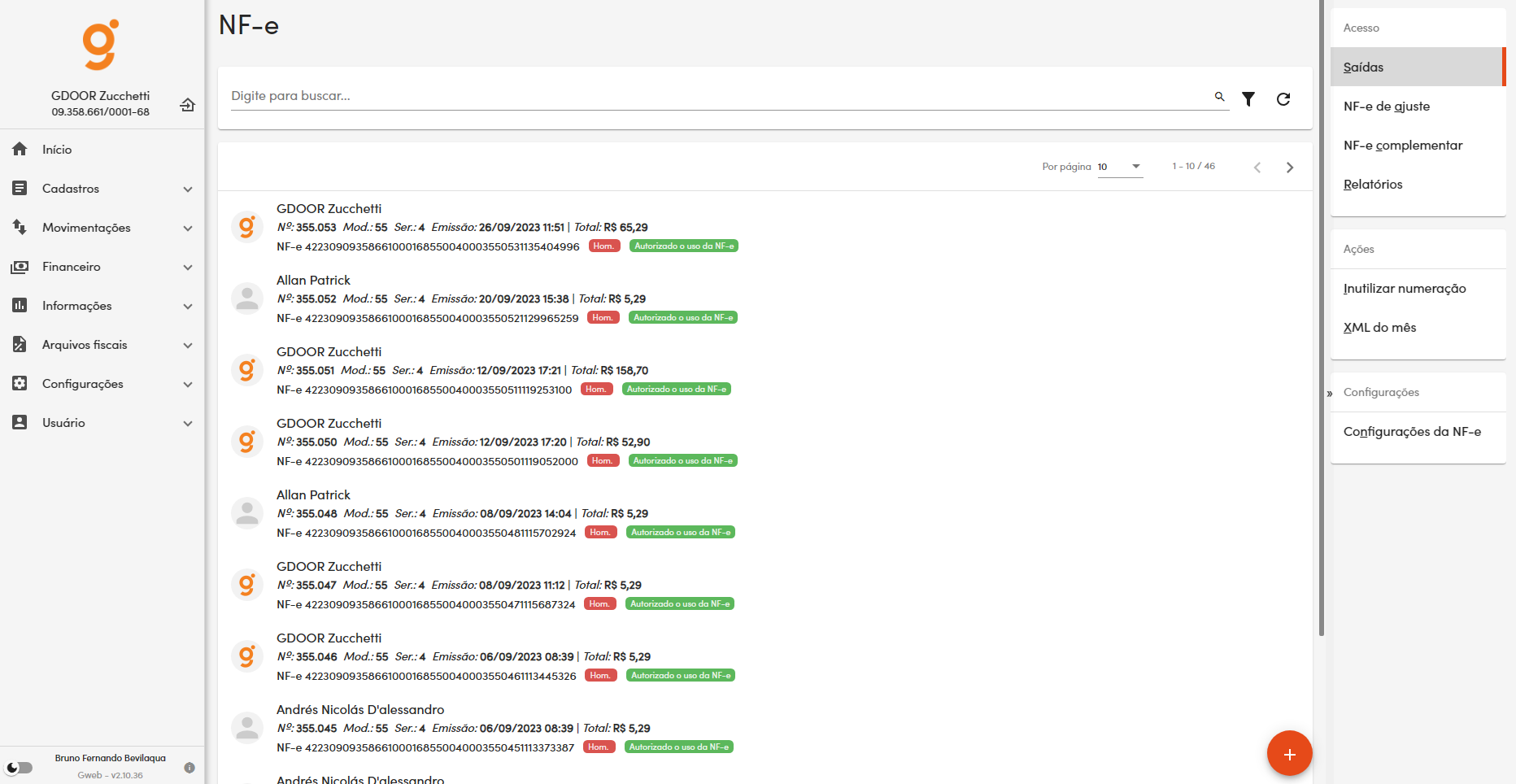Screen dimensions: 1516x784
Task: Click emission date 12/09/2023 17:20
Action: pyautogui.click(x=523, y=442)
